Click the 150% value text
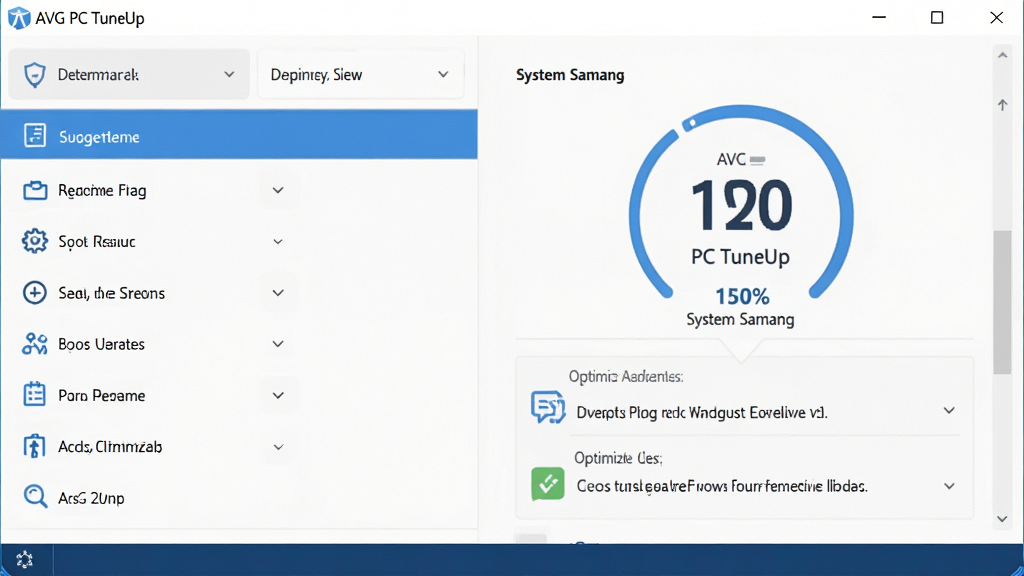The image size is (1024, 576). (x=742, y=296)
